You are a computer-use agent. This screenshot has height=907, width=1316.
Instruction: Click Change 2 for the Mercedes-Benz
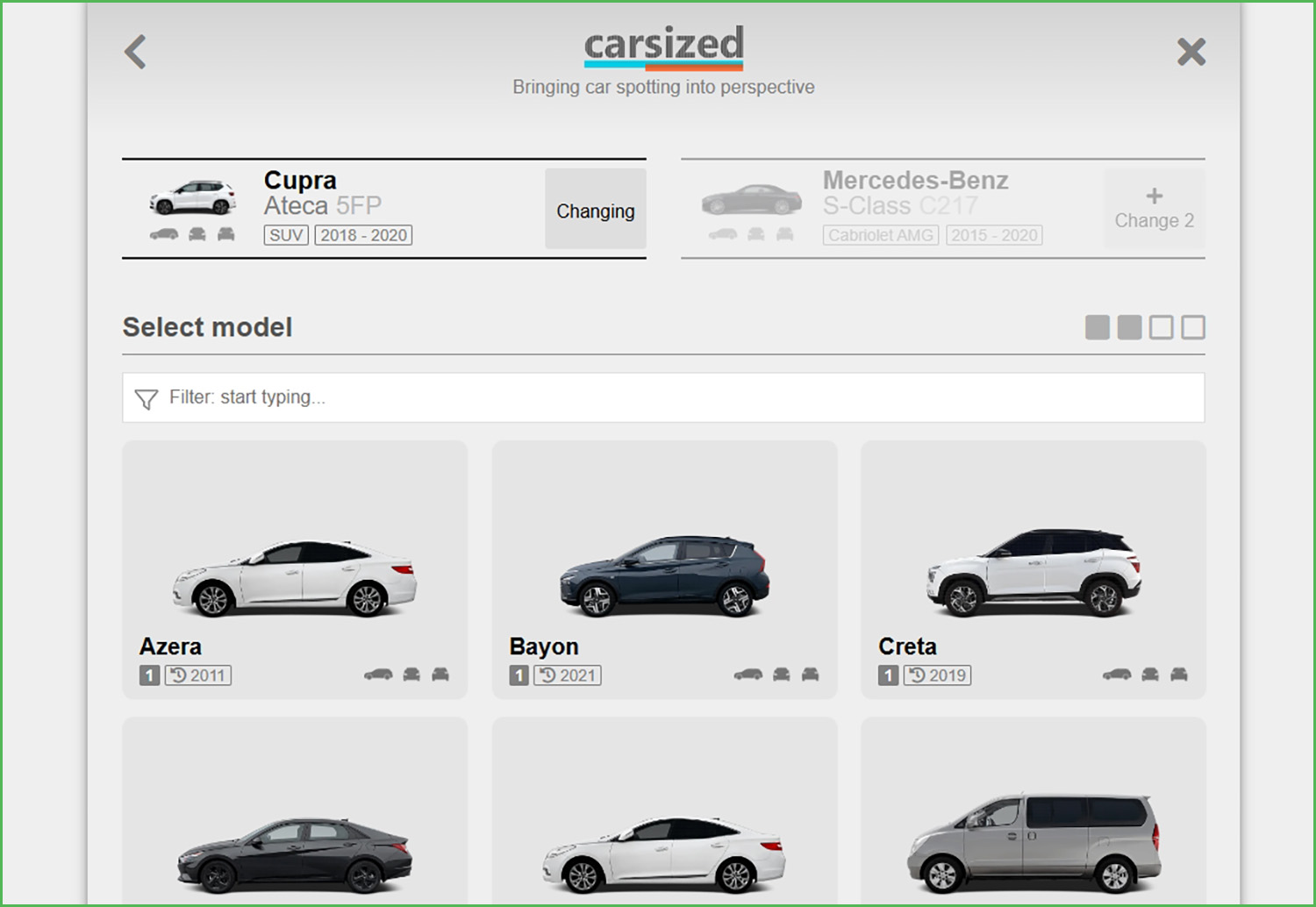coord(1154,209)
